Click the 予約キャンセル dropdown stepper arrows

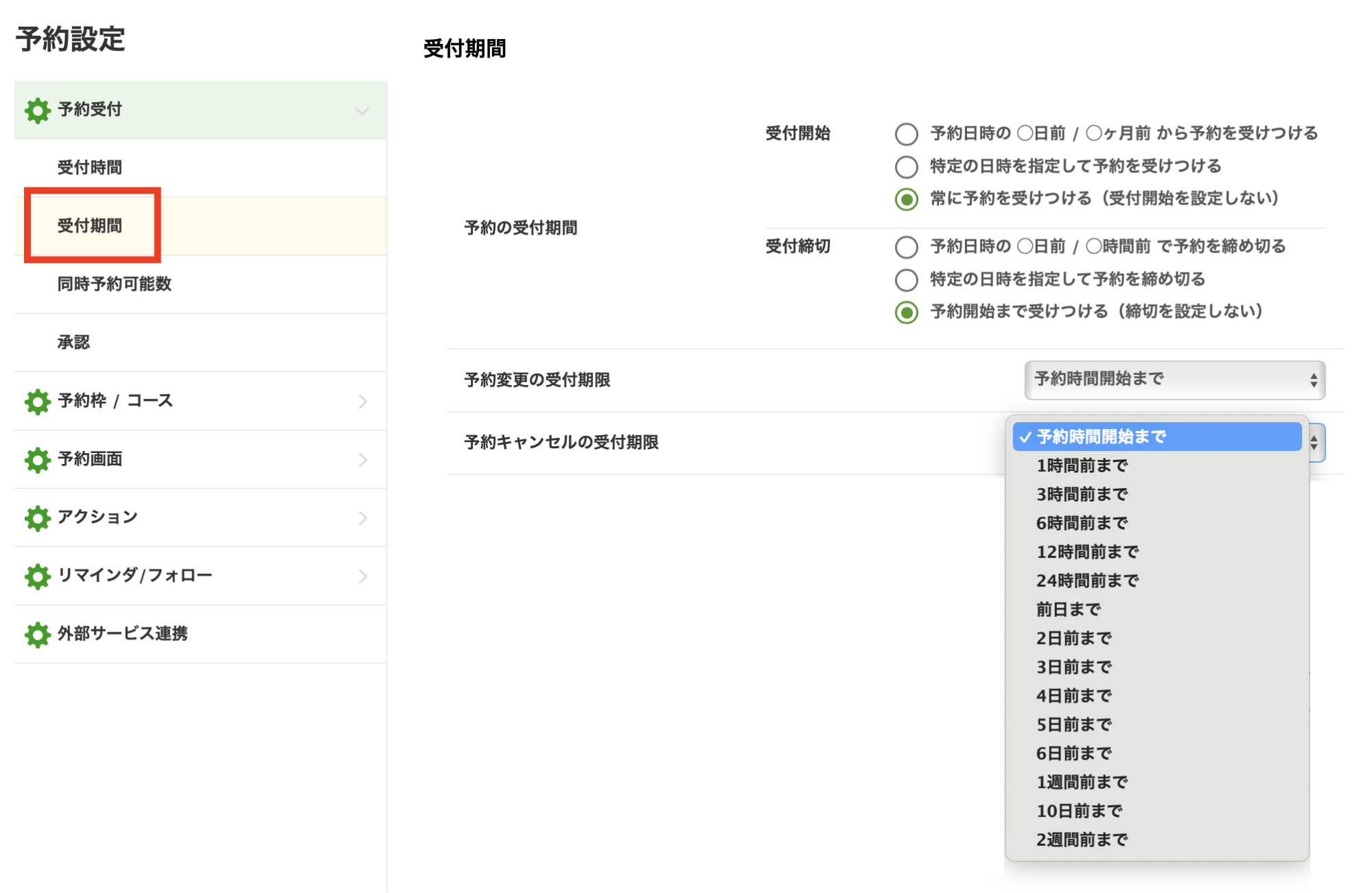coord(1314,443)
